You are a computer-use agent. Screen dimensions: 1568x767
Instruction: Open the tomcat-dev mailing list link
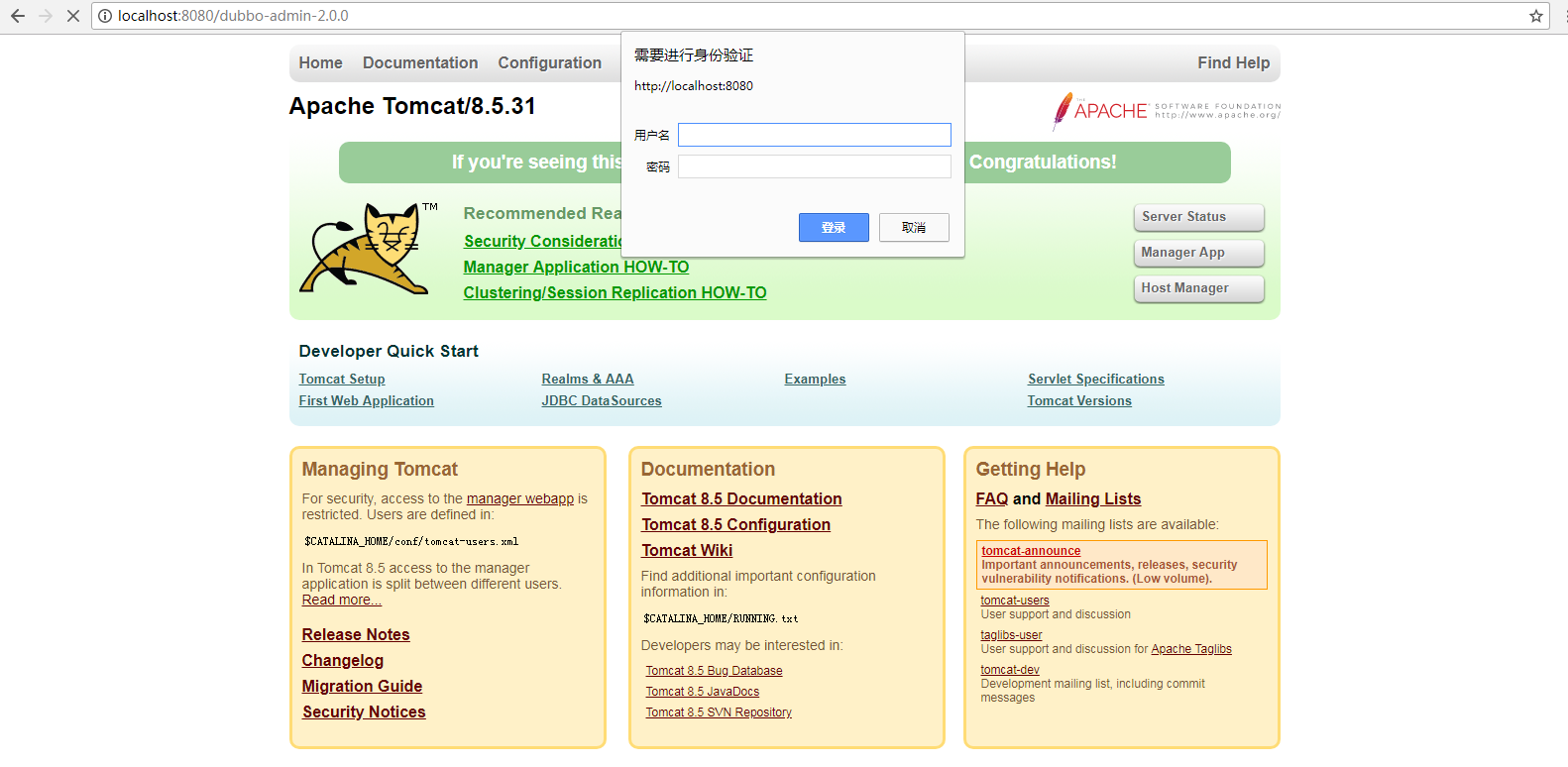[1010, 670]
